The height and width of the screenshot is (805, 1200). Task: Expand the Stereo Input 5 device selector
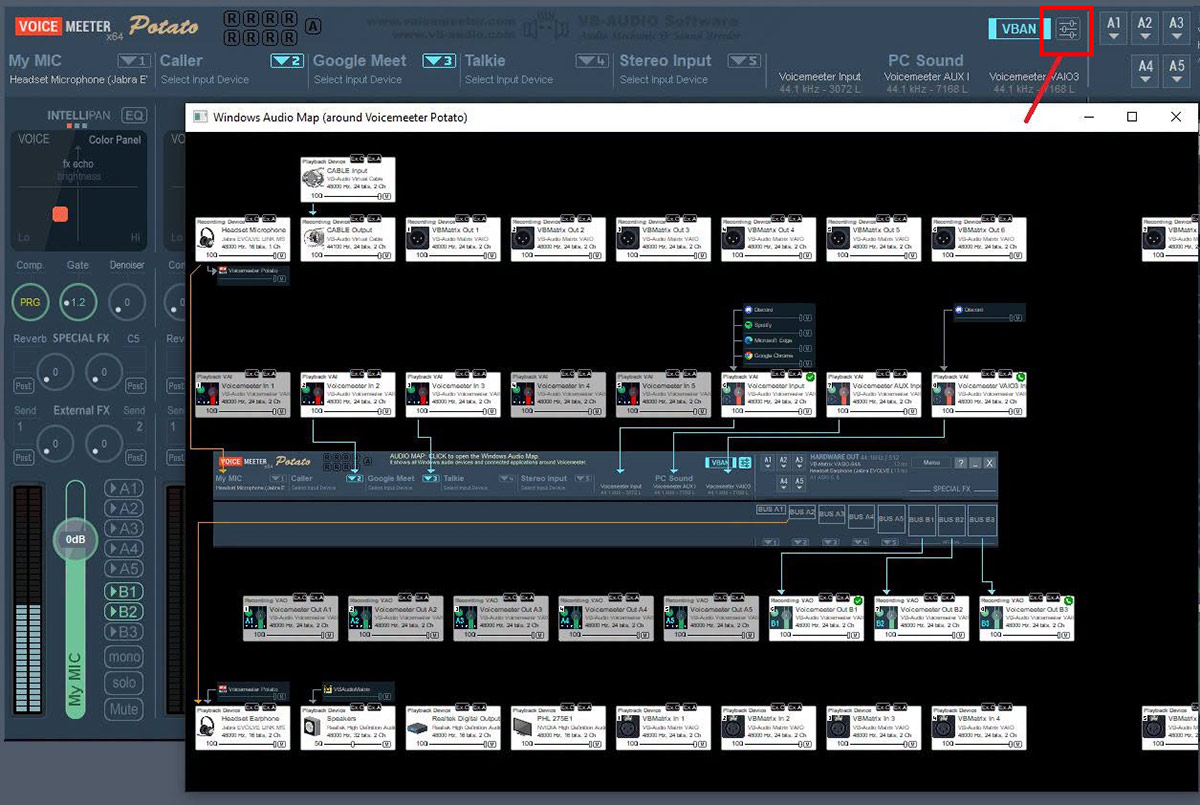point(744,61)
